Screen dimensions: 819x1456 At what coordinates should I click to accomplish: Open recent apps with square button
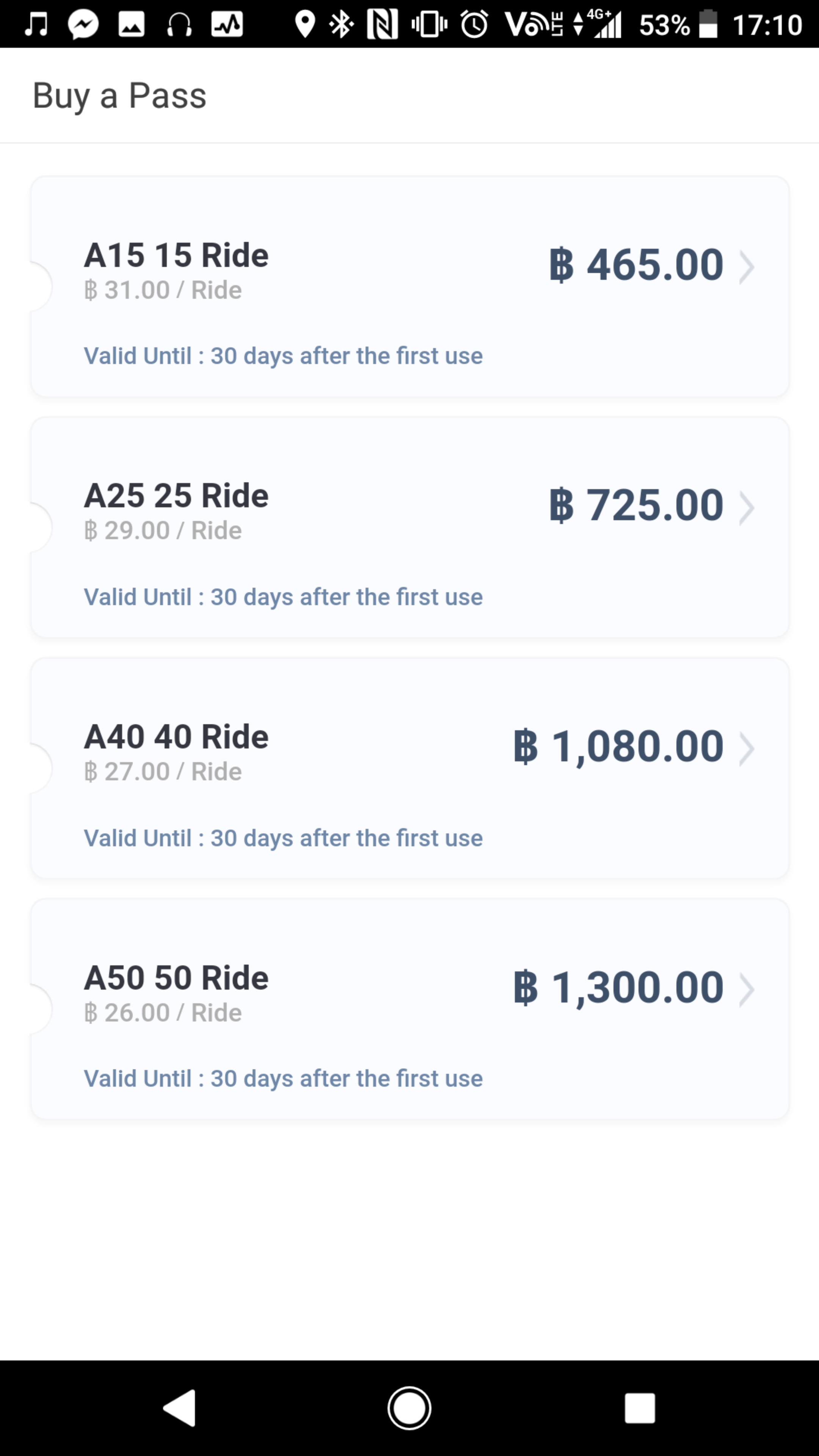[639, 1407]
